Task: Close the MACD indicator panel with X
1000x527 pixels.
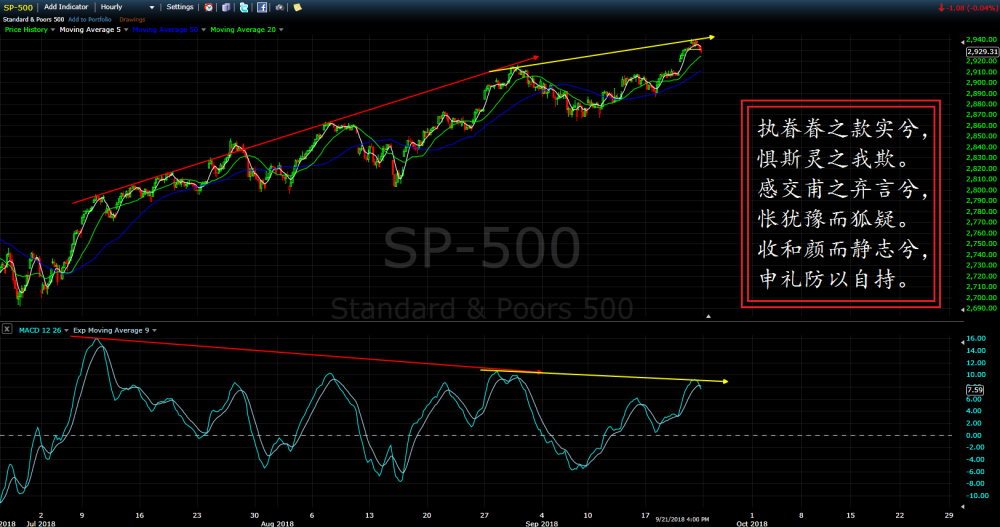Action: [6, 329]
